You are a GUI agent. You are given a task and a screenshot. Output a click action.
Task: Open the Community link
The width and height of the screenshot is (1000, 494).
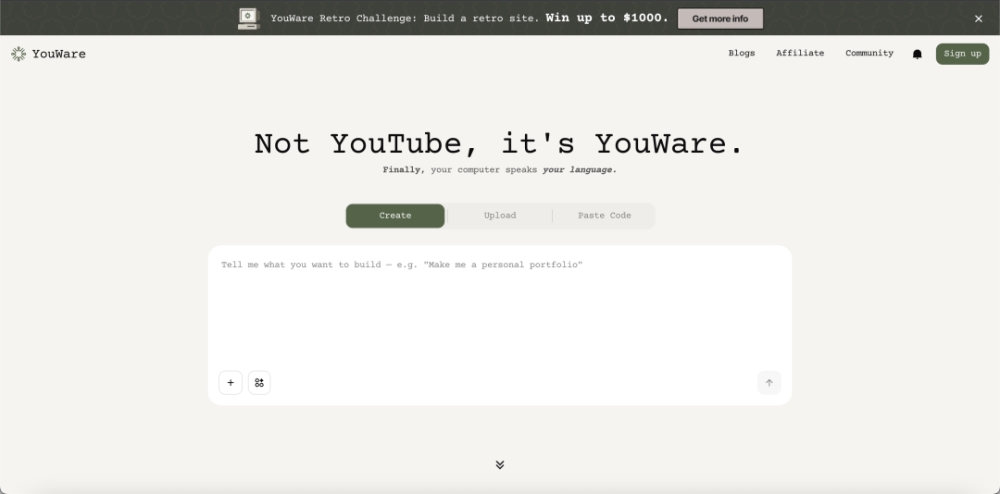click(869, 53)
